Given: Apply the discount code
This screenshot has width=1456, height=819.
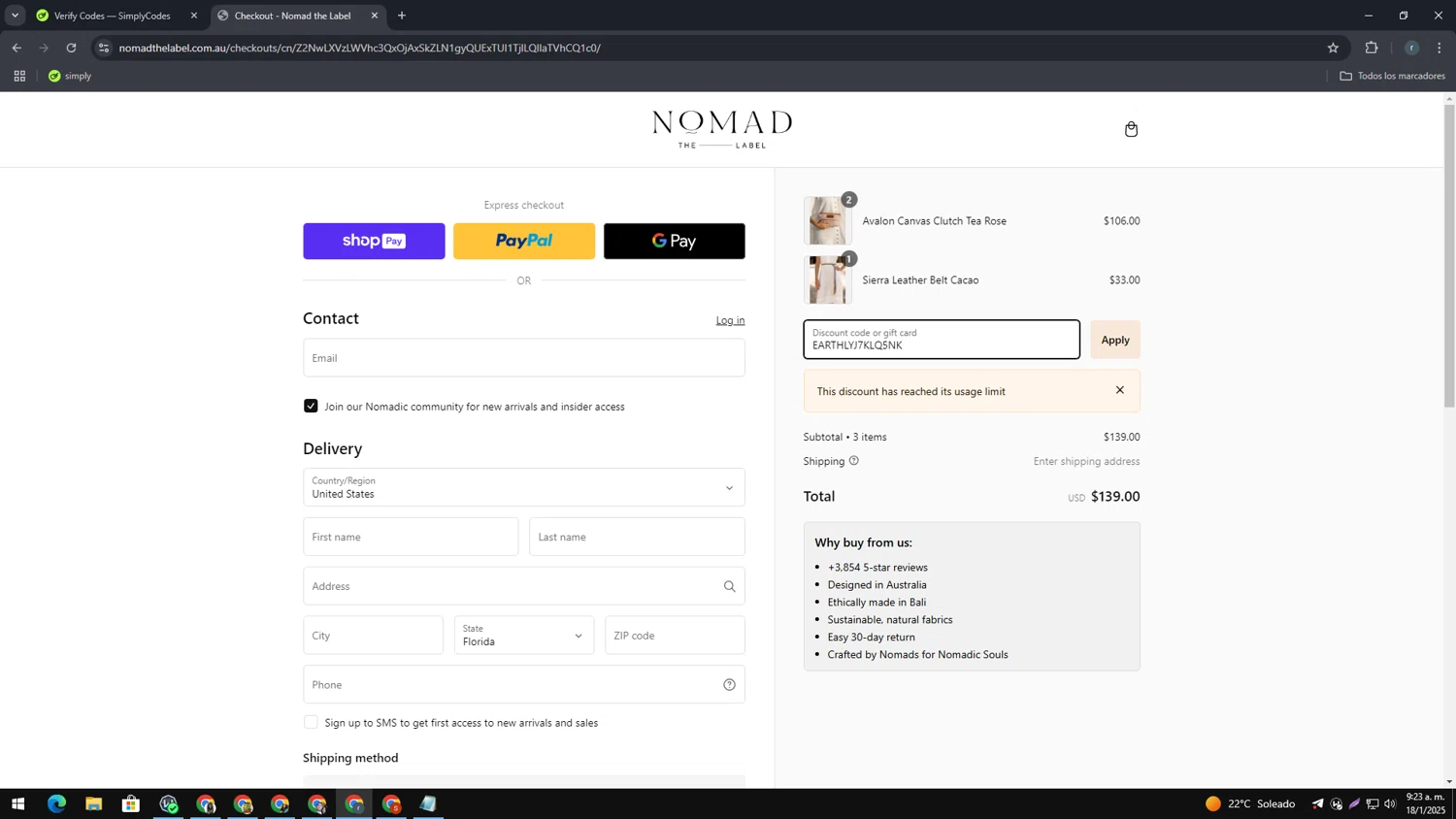Looking at the screenshot, I should coord(1115,340).
